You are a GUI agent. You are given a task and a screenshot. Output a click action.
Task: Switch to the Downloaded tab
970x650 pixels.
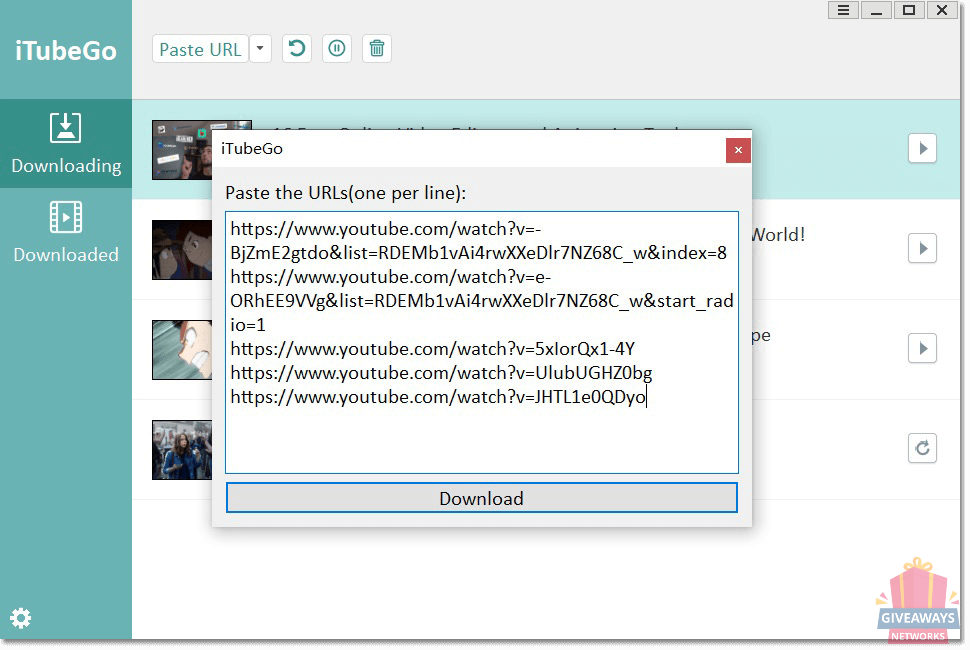click(66, 233)
